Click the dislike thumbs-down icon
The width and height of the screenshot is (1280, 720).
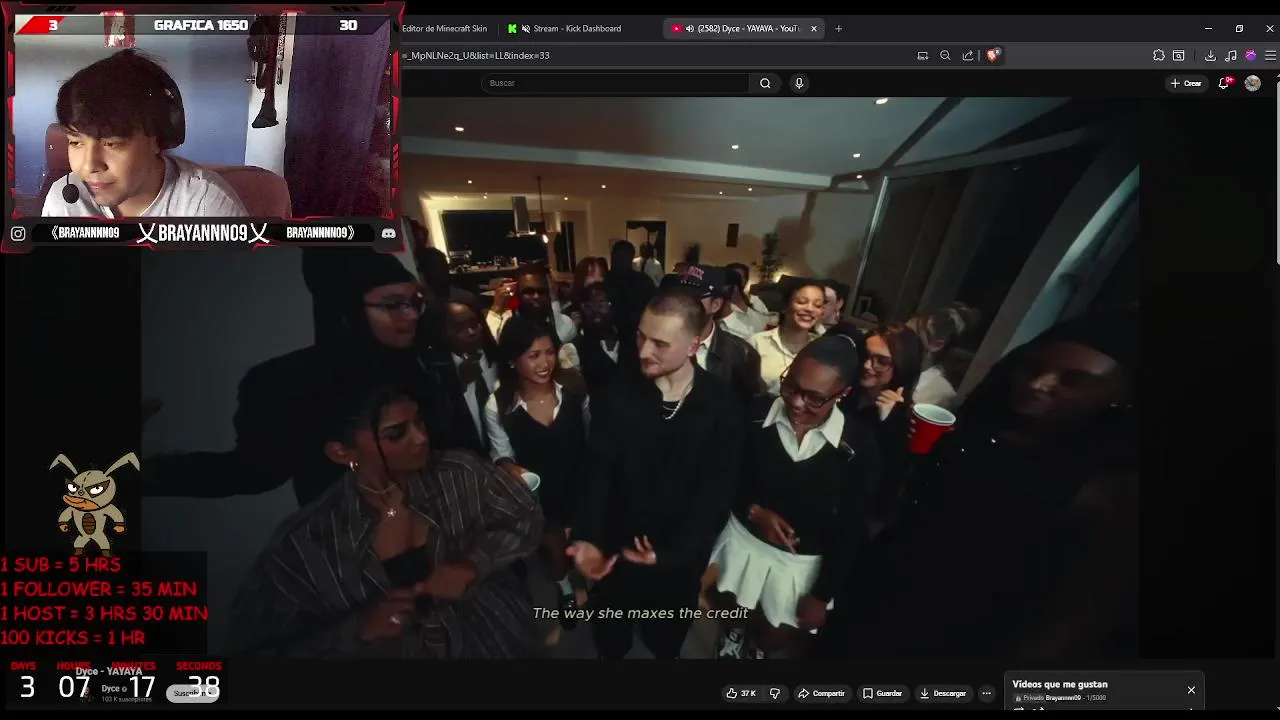point(775,693)
